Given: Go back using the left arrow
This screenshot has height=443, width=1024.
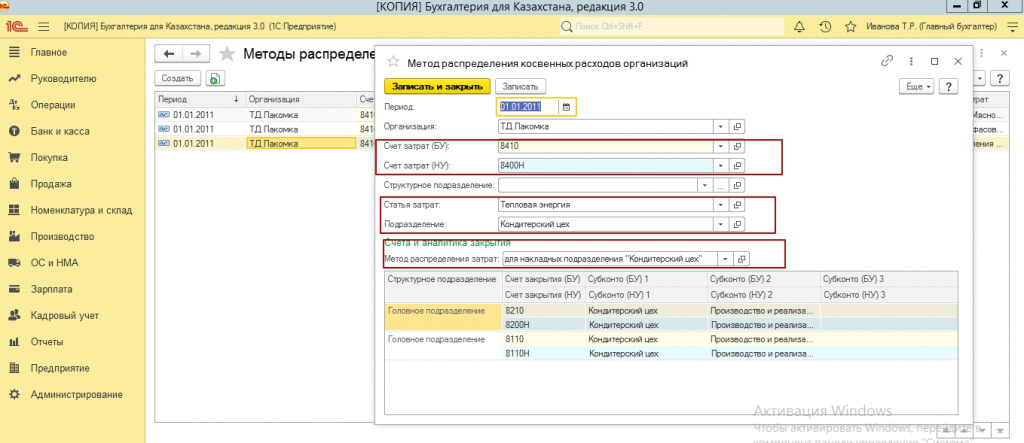Looking at the screenshot, I should click(x=169, y=54).
